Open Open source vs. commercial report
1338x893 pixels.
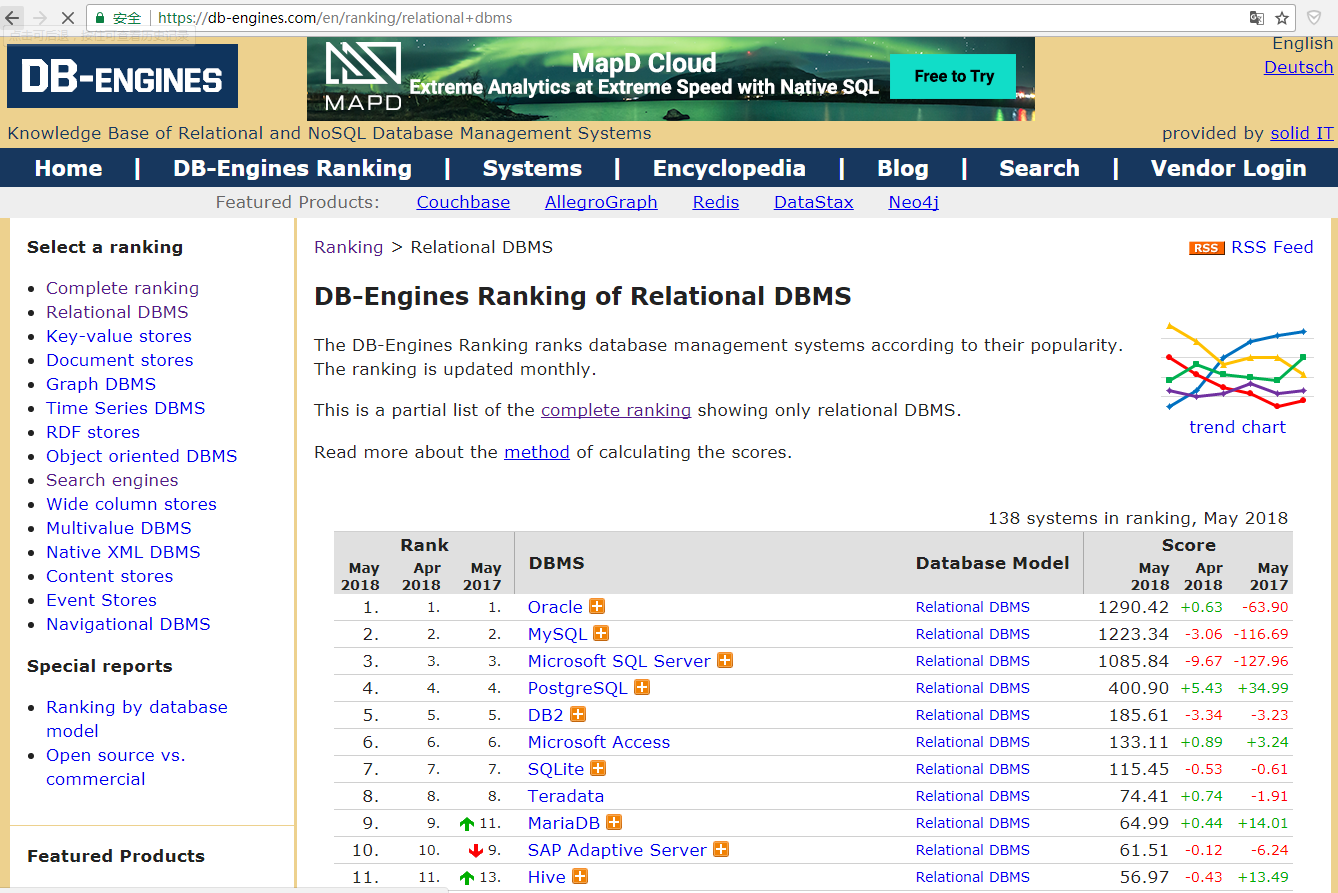[x=116, y=767]
